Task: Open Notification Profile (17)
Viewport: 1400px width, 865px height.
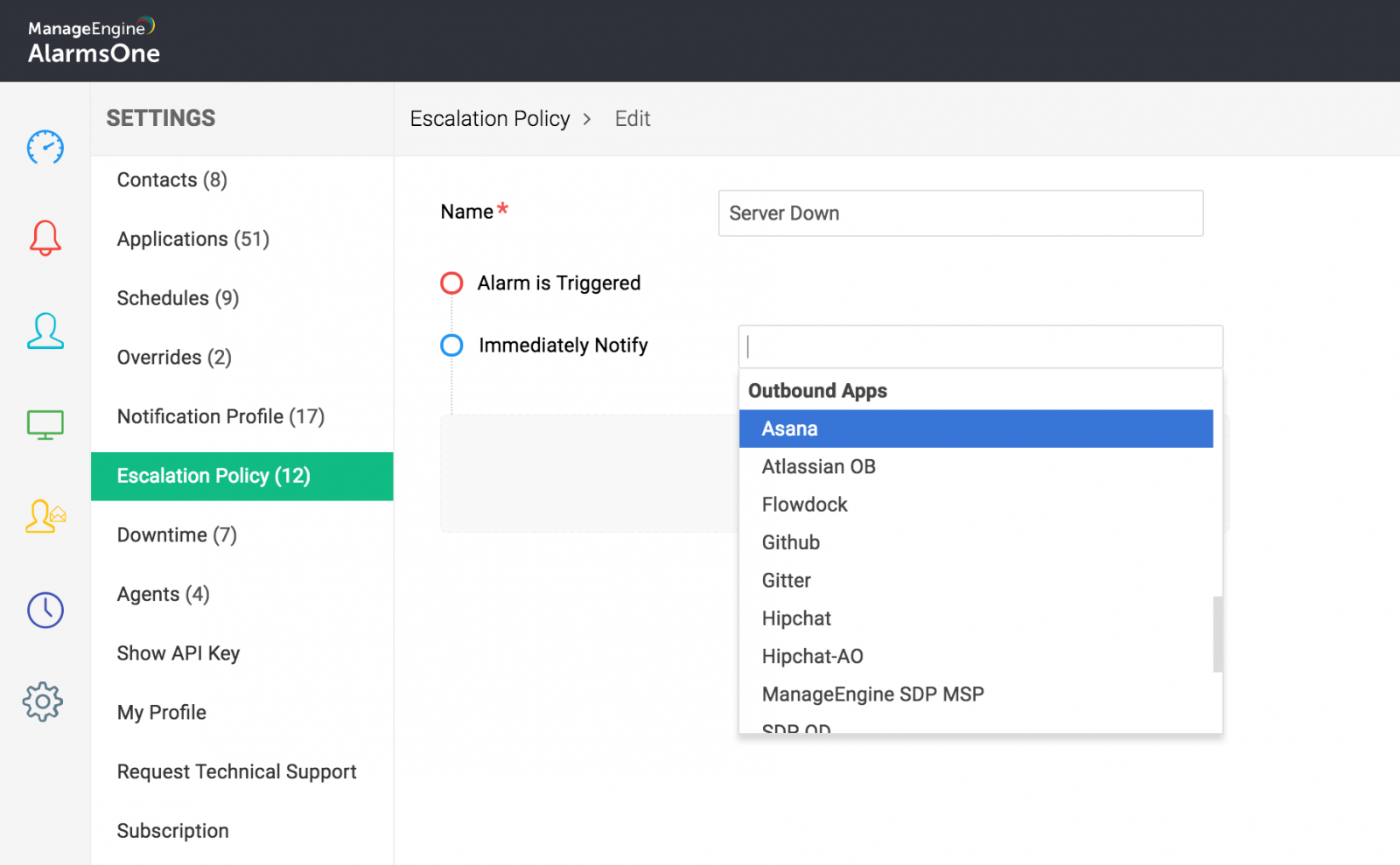Action: point(220,416)
